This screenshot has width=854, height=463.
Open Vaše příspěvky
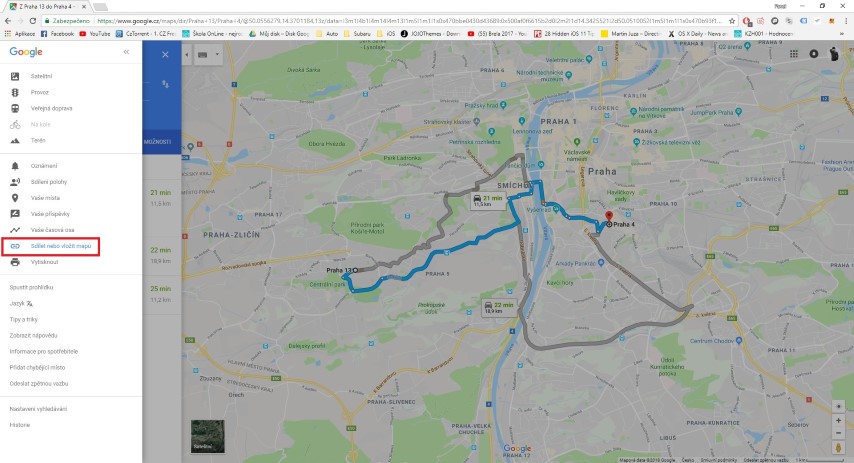(x=50, y=214)
